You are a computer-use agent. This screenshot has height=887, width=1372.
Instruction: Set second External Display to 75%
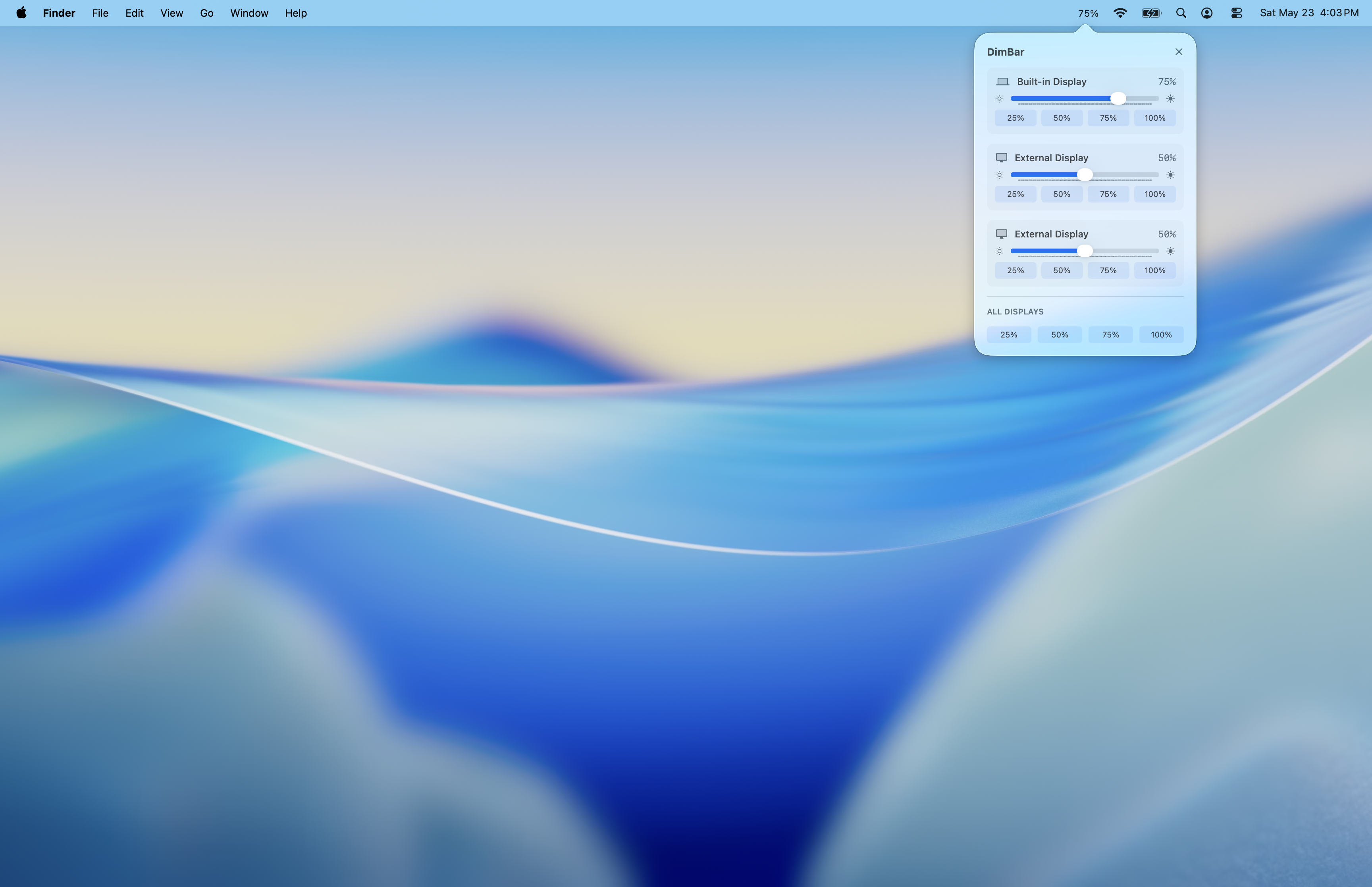pyautogui.click(x=1108, y=271)
